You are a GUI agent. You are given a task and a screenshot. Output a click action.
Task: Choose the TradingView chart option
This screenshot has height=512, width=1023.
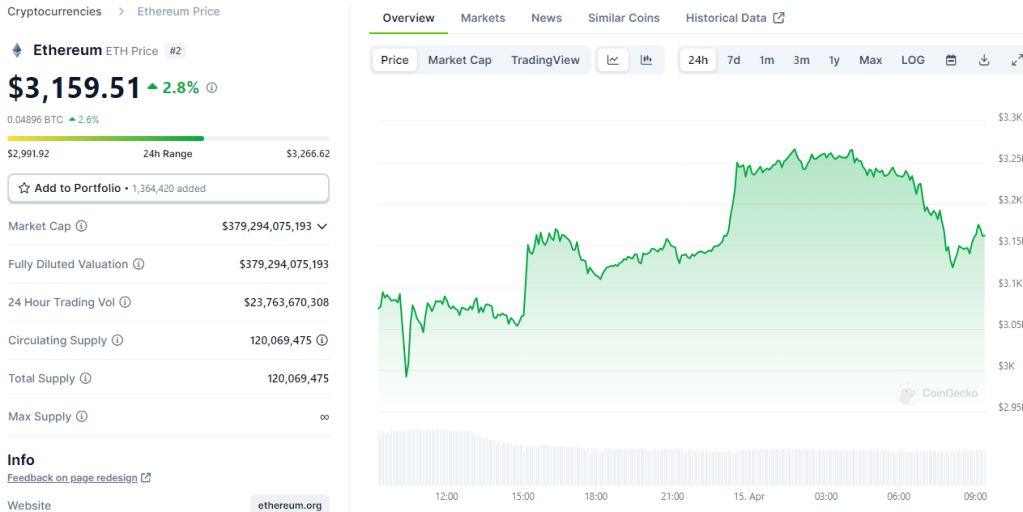[545, 60]
